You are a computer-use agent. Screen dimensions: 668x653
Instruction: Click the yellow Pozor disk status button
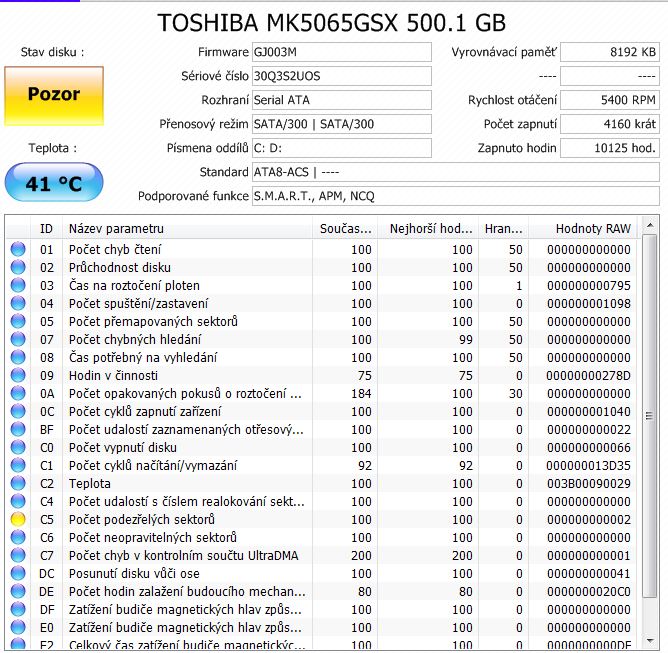53,95
